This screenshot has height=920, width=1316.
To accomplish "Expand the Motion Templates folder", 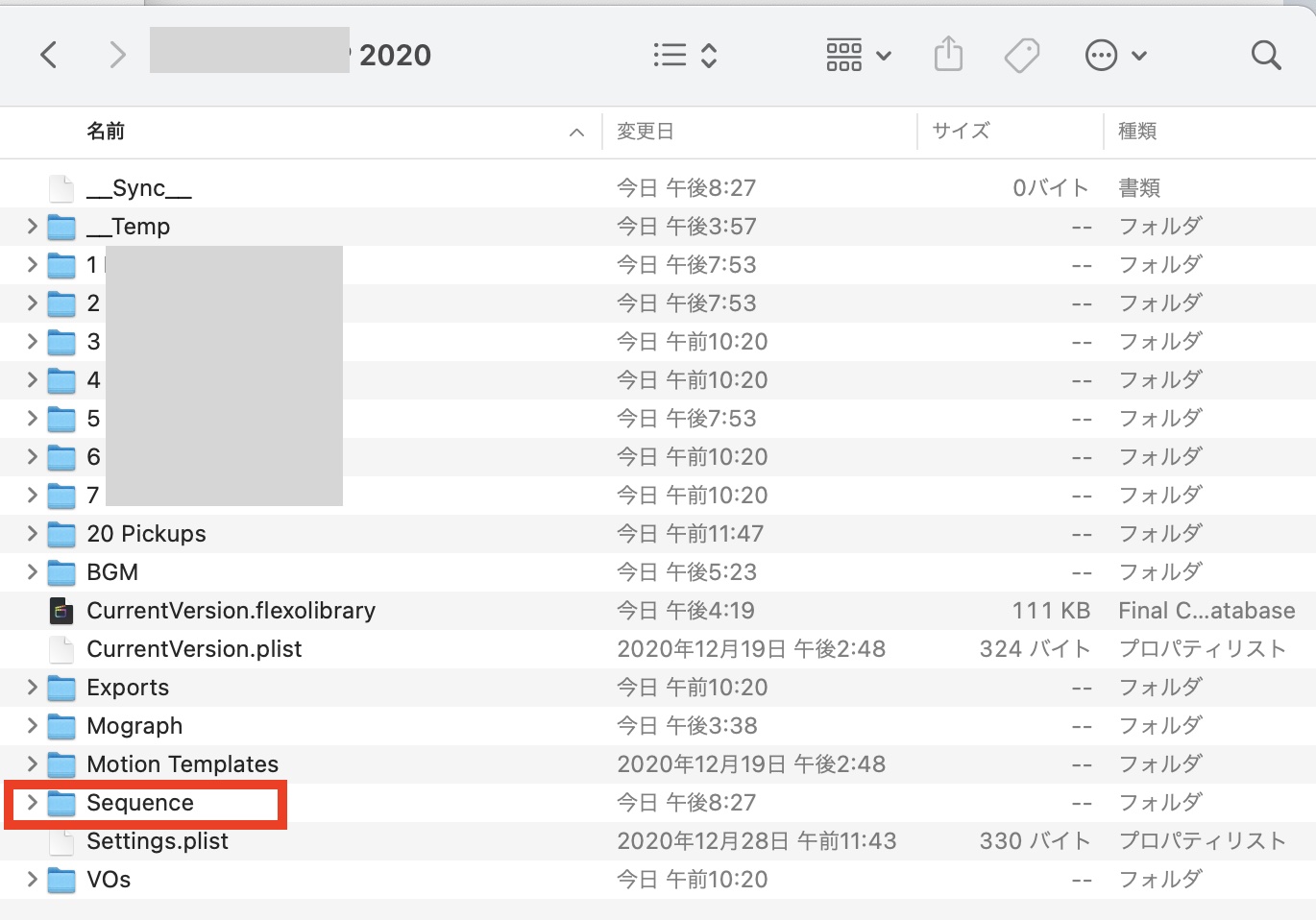I will (x=32, y=764).
